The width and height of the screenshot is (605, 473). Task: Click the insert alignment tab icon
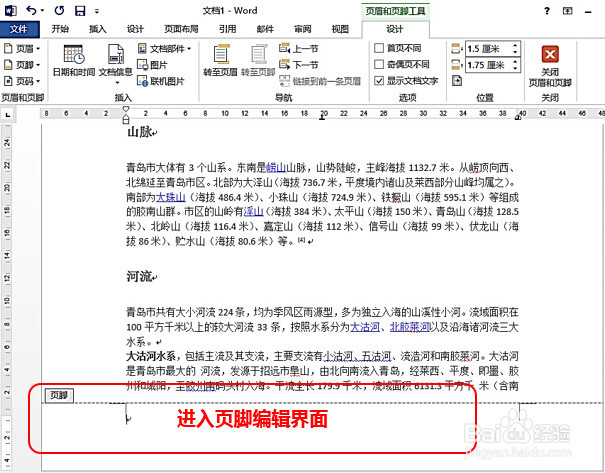pos(457,81)
